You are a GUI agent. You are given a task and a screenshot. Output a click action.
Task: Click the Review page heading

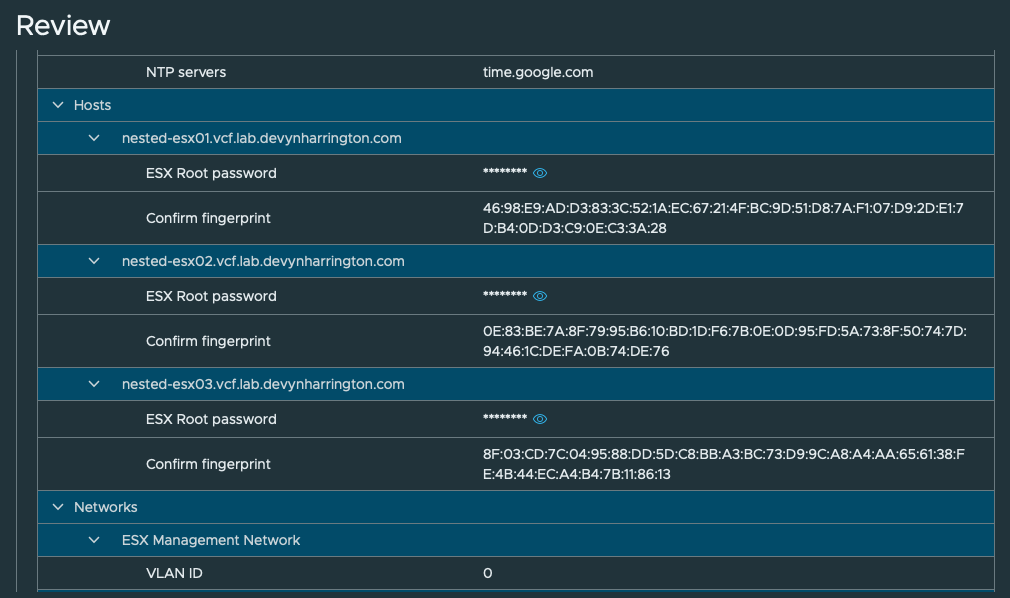pyautogui.click(x=63, y=26)
